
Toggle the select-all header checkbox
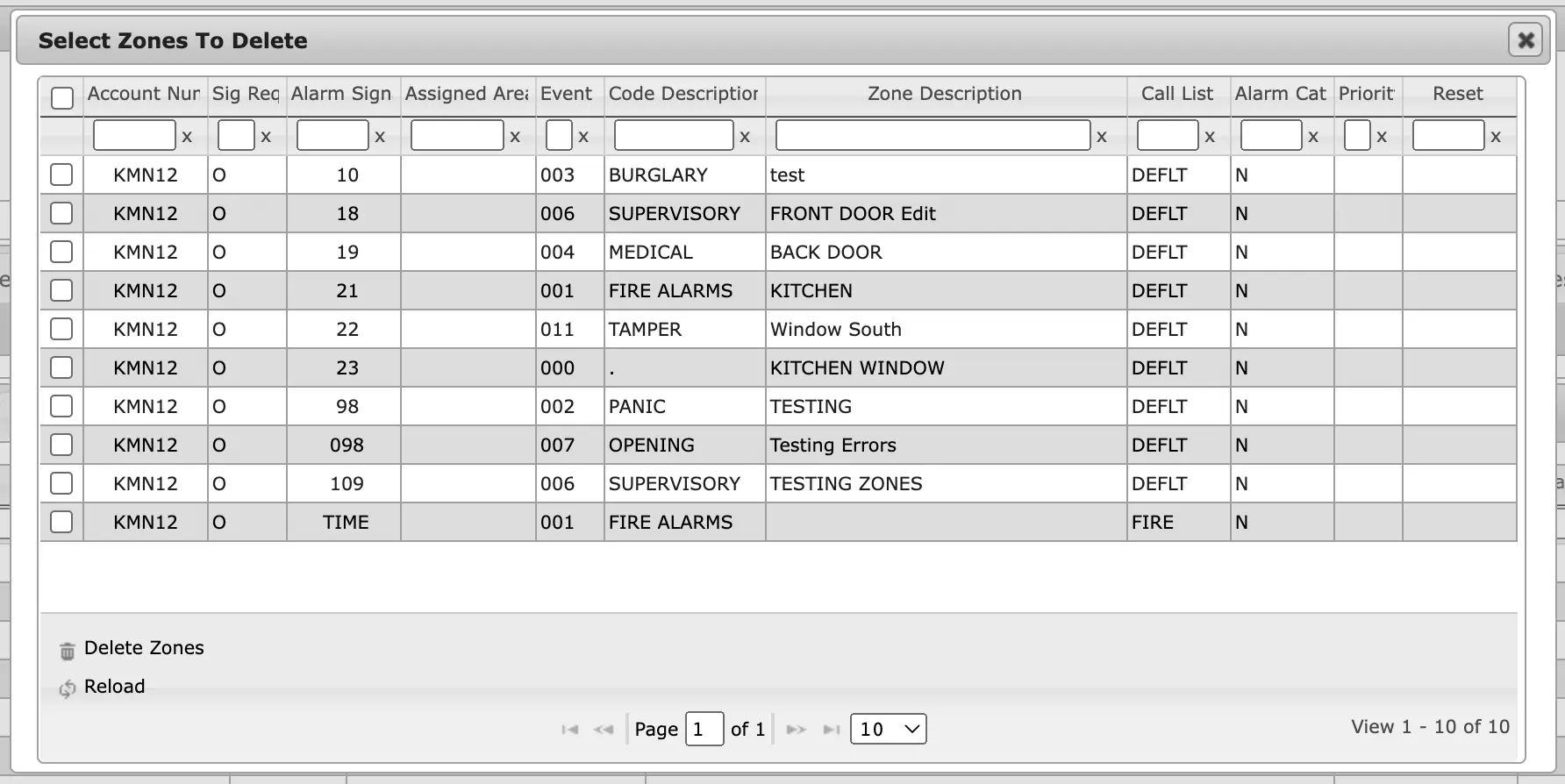(62, 97)
